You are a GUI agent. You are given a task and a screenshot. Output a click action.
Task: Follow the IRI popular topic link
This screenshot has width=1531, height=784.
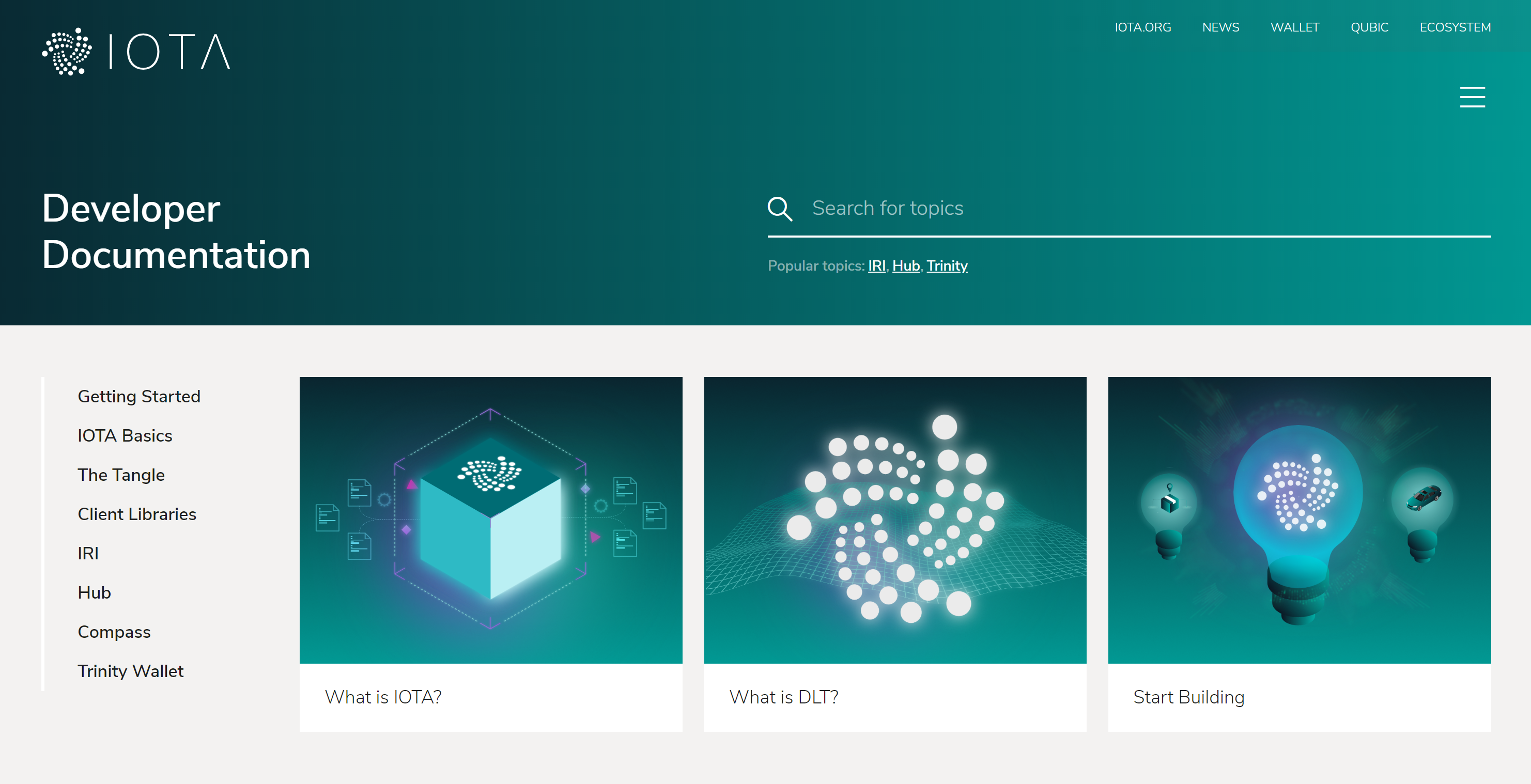pyautogui.click(x=877, y=265)
